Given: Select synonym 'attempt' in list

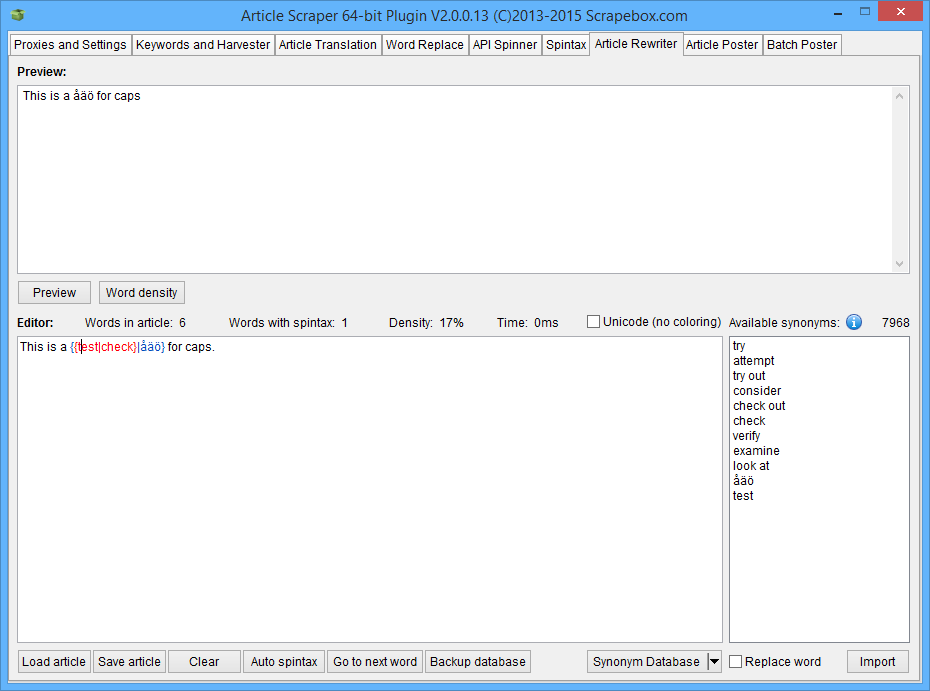Looking at the screenshot, I should (754, 361).
